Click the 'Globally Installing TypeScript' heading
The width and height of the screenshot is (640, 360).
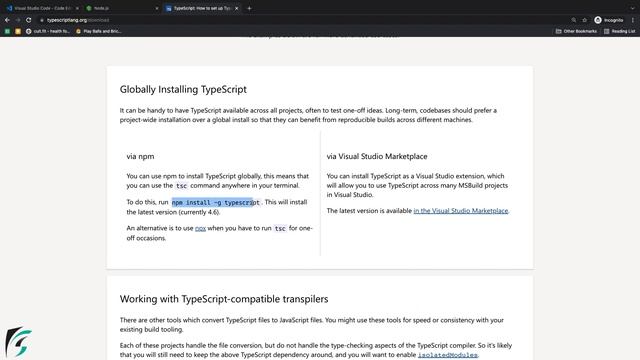click(183, 89)
